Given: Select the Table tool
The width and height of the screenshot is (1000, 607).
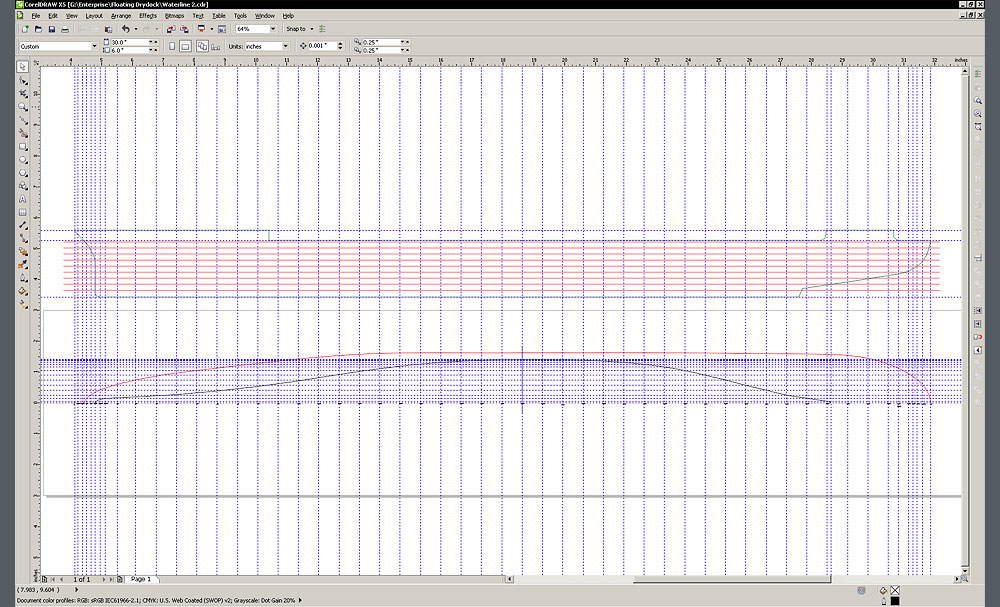Looking at the screenshot, I should click(23, 212).
